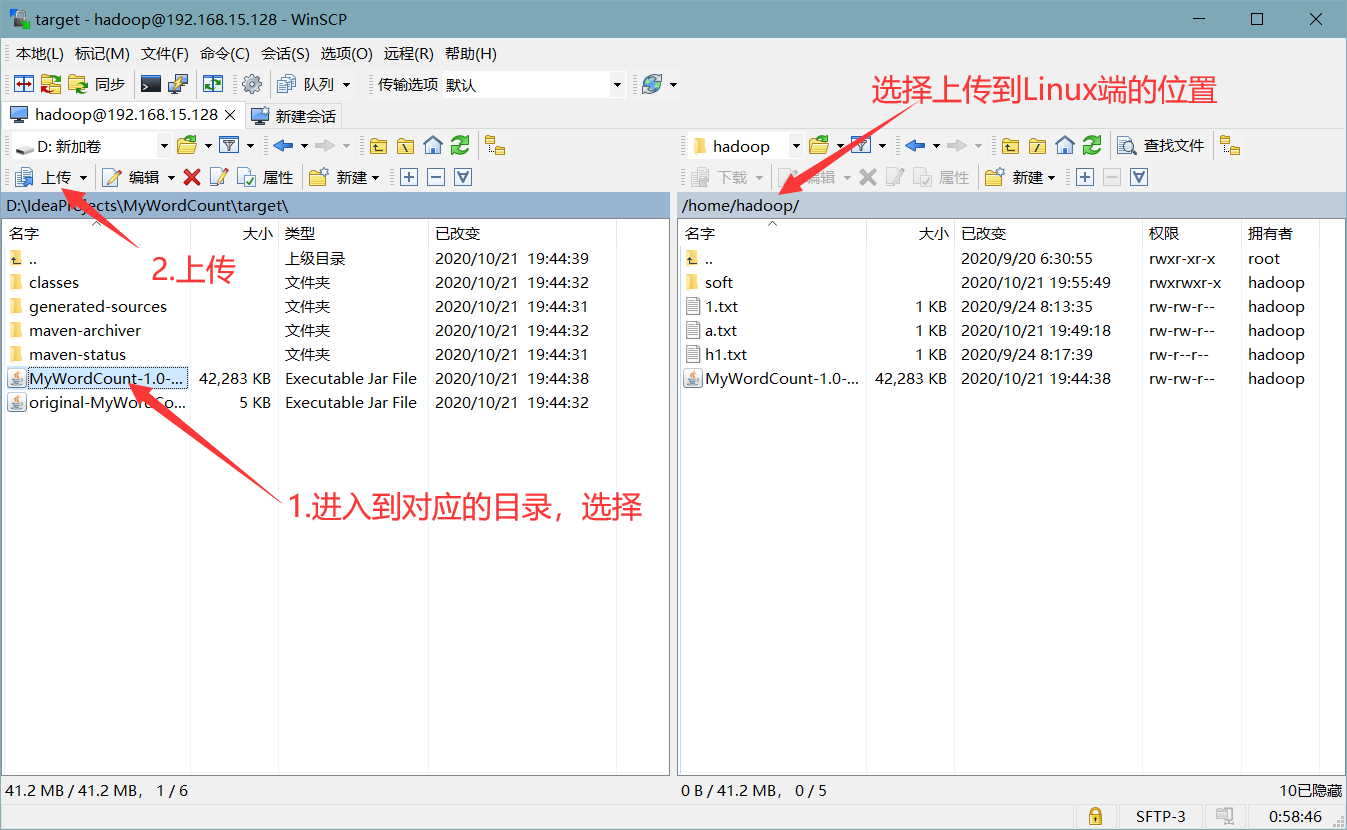Viewport: 1347px width, 830px height.
Task: Refresh the remote panel
Action: 1092,146
